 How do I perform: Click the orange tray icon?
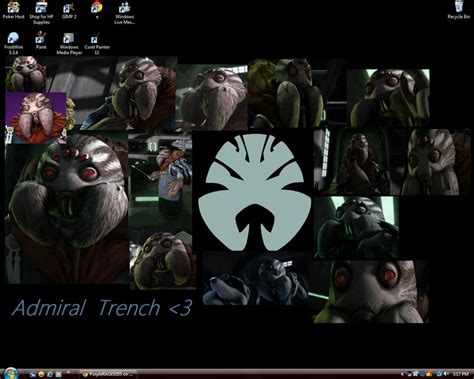pos(429,374)
